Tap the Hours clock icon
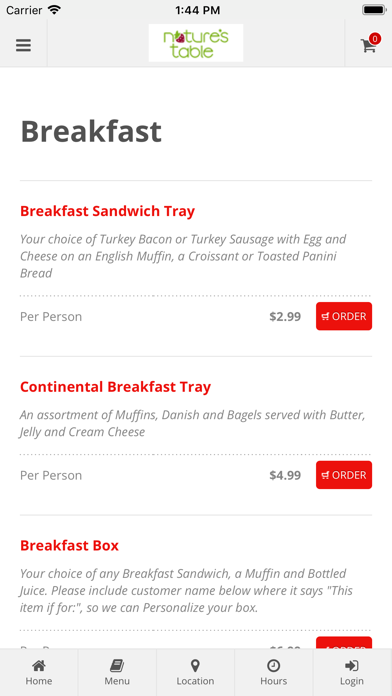 [x=273, y=665]
